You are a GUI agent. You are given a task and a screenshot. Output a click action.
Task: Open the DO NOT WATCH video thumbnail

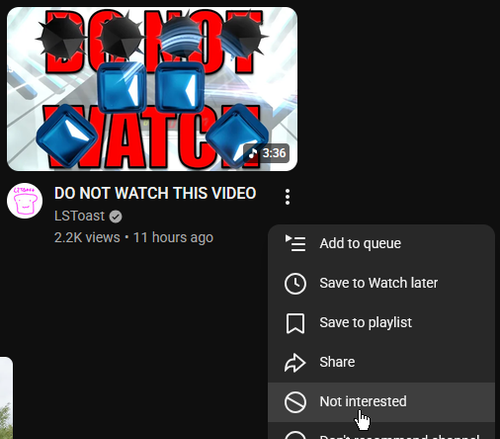point(152,89)
